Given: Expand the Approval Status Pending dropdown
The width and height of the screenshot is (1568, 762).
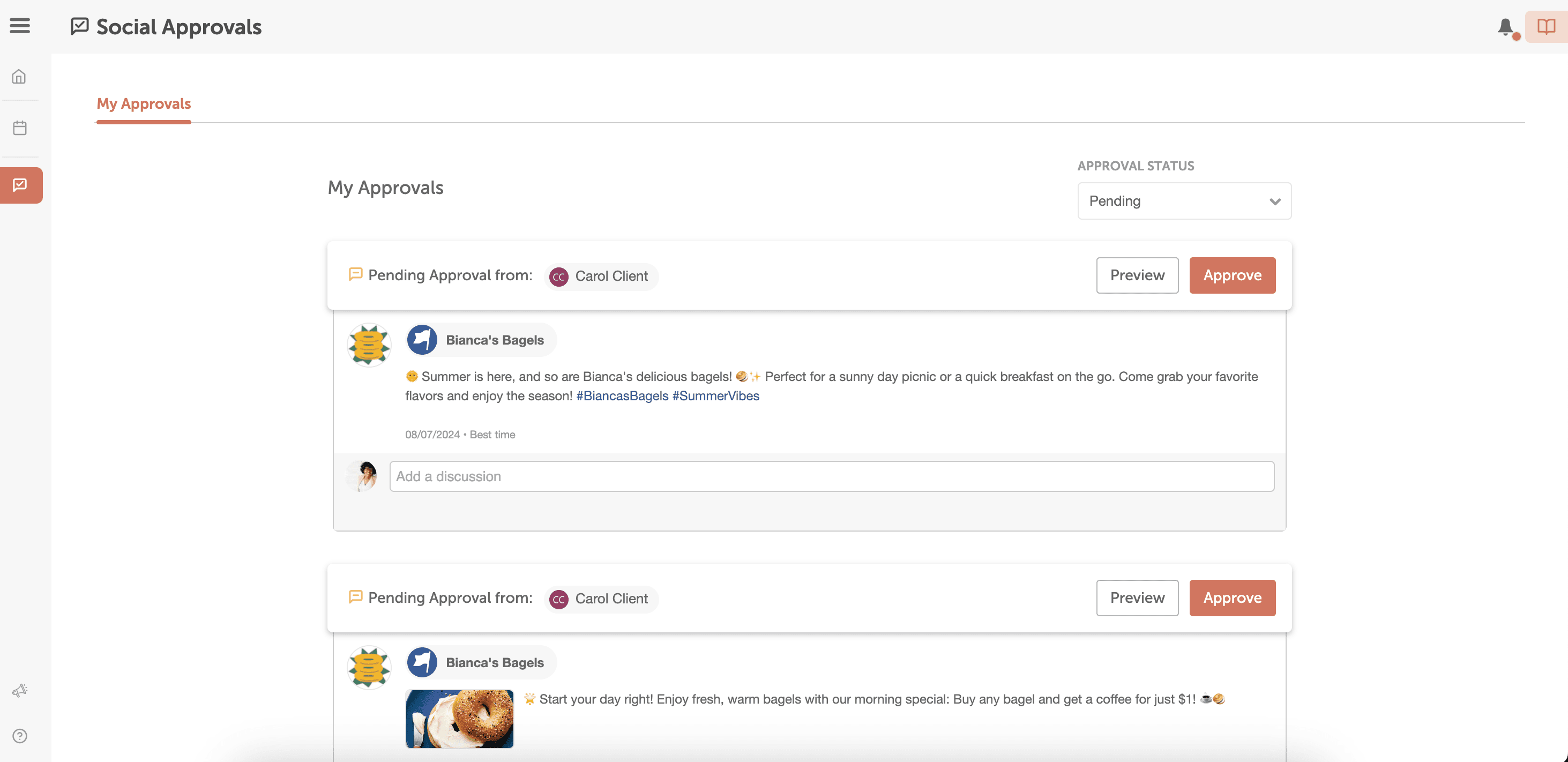Looking at the screenshot, I should point(1183,201).
